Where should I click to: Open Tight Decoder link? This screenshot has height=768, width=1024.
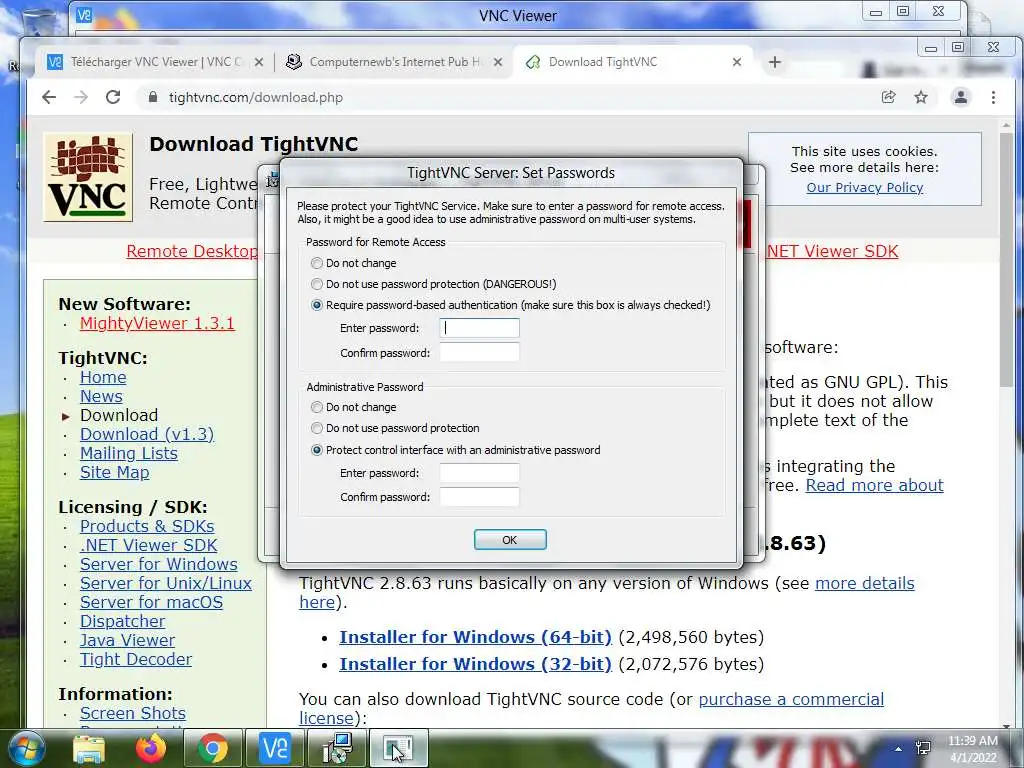pyautogui.click(x=136, y=659)
